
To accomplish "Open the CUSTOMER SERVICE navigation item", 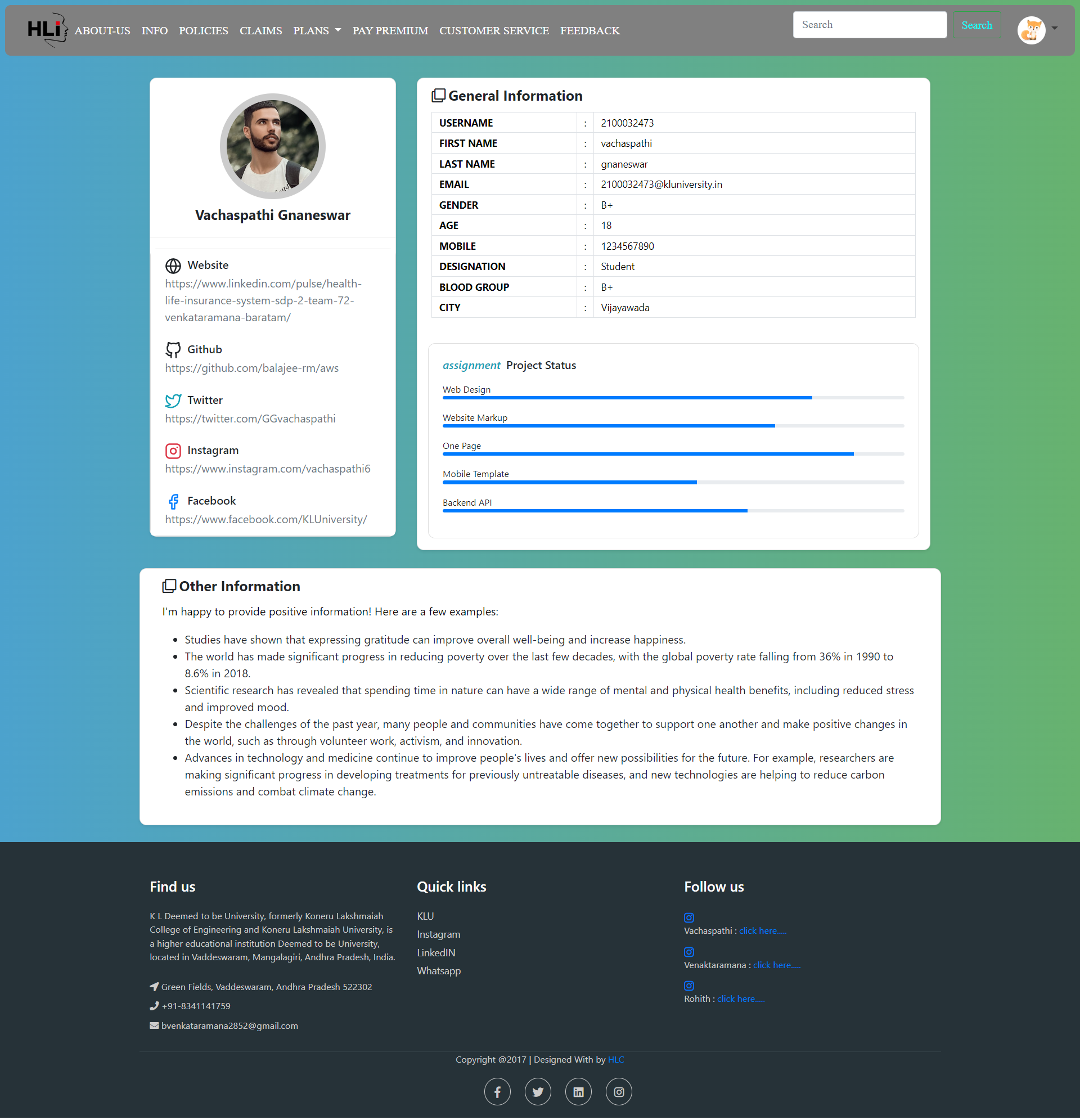I will tap(494, 30).
